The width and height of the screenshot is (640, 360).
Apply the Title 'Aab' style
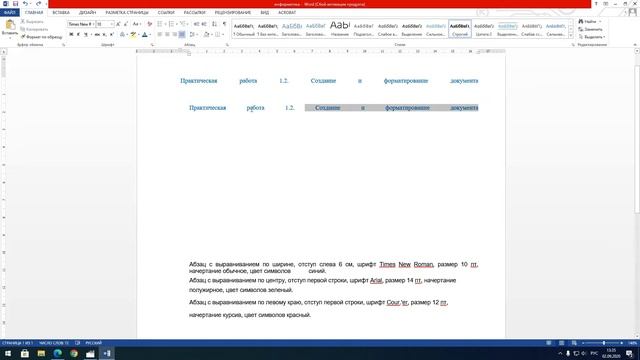(340, 29)
